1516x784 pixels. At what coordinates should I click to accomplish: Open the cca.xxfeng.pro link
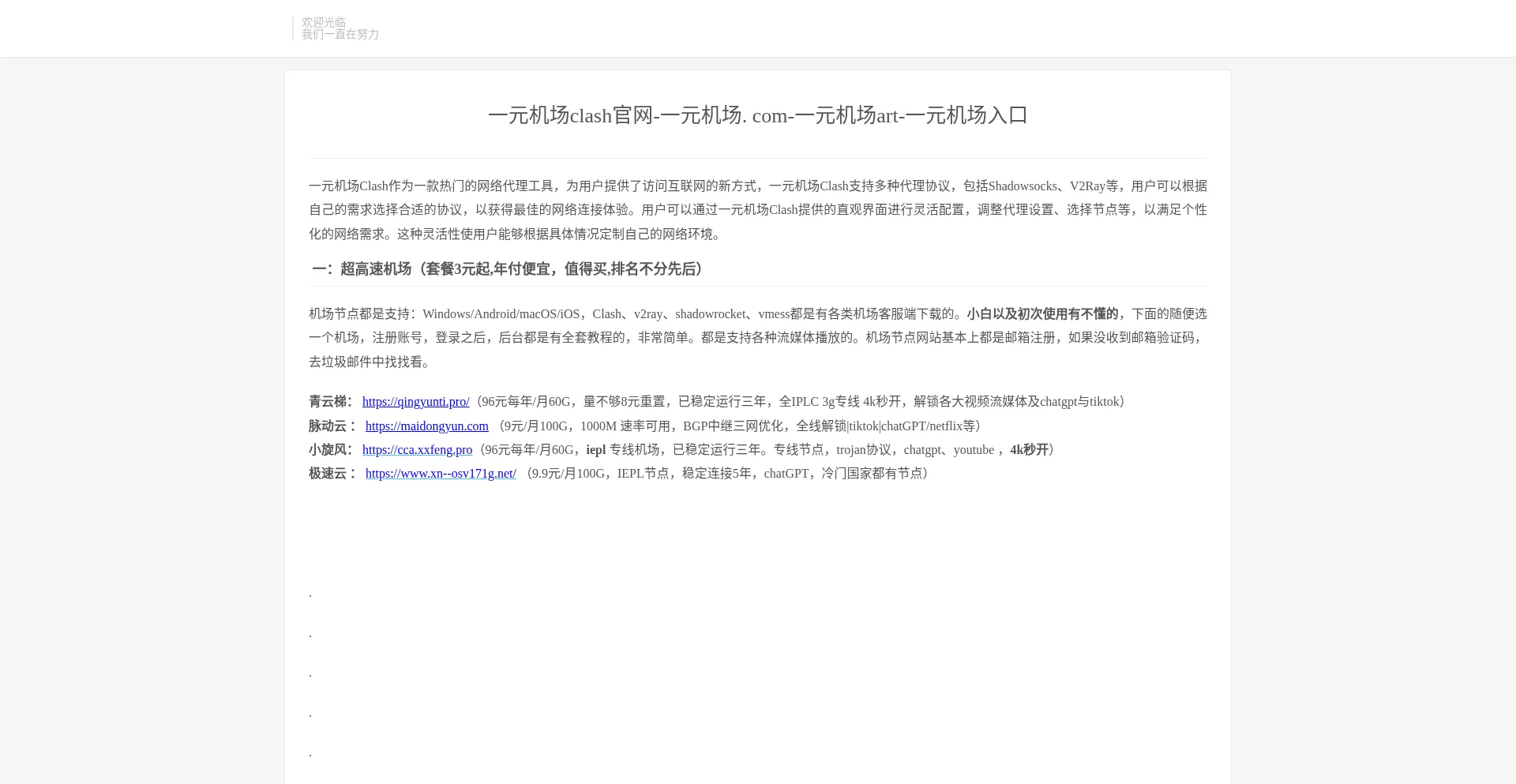[x=417, y=450]
